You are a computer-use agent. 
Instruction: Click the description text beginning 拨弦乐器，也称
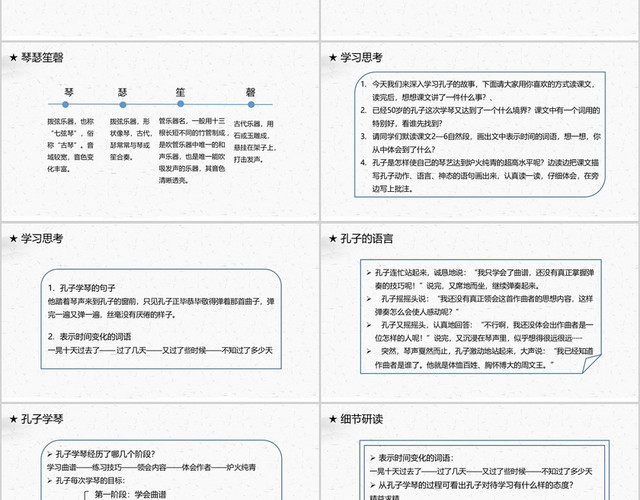pyautogui.click(x=71, y=145)
